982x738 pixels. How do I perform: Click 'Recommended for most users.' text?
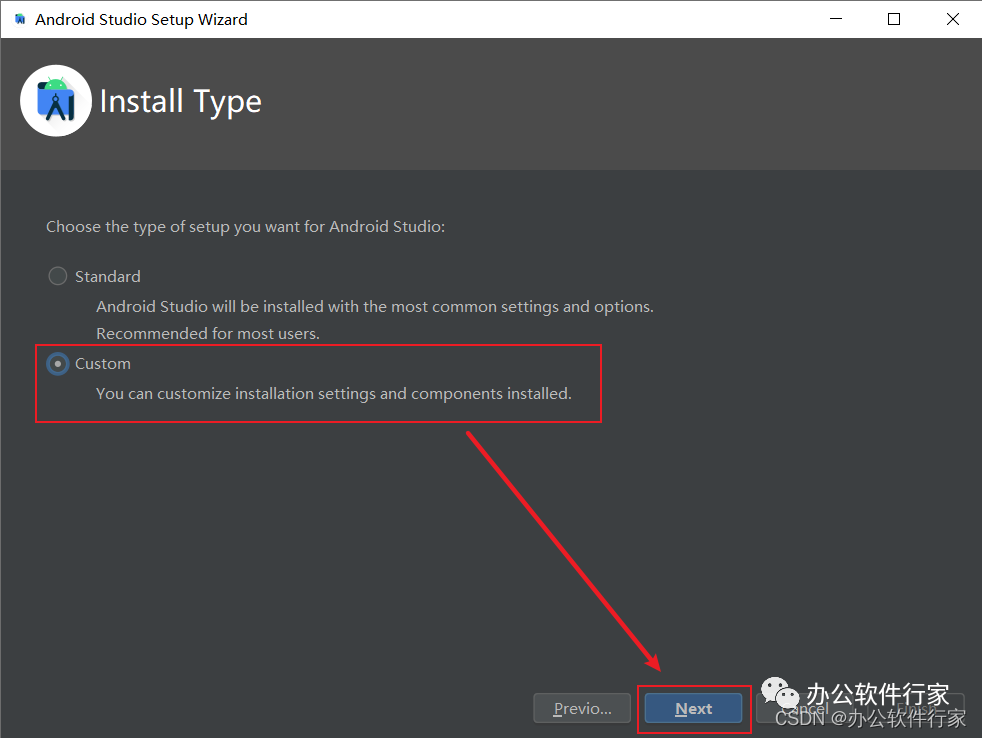click(208, 333)
